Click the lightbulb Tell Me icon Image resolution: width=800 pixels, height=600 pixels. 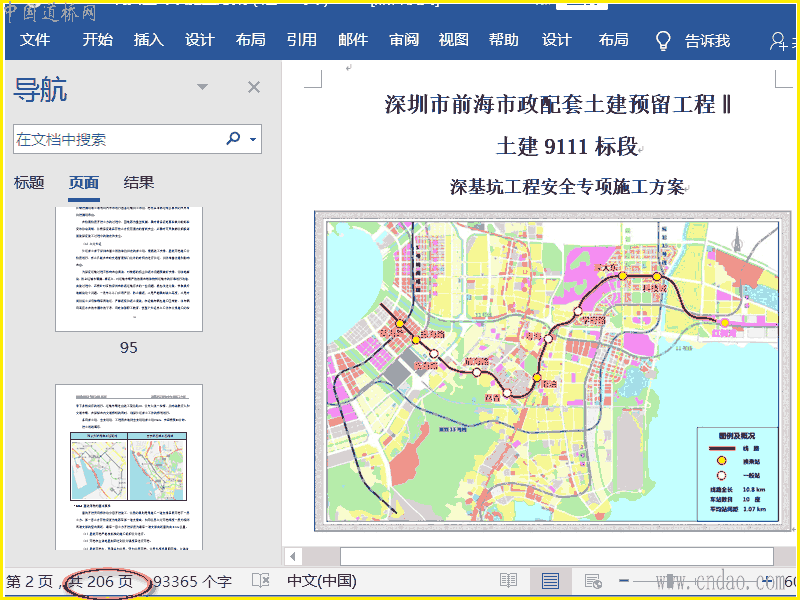(x=662, y=40)
